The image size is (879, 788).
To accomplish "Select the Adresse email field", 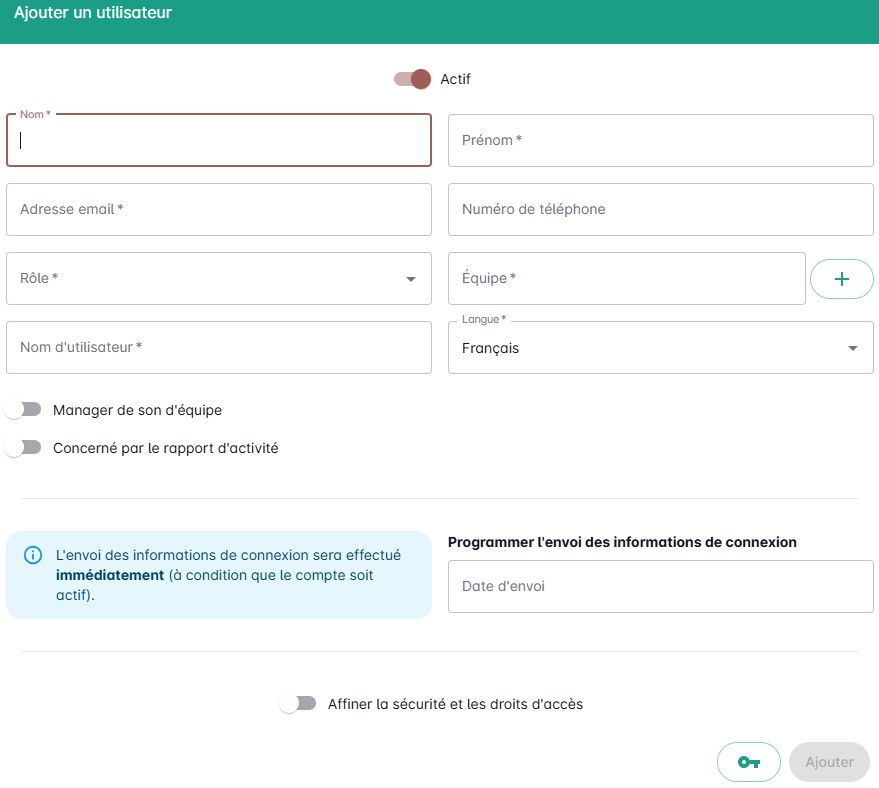I will [219, 209].
